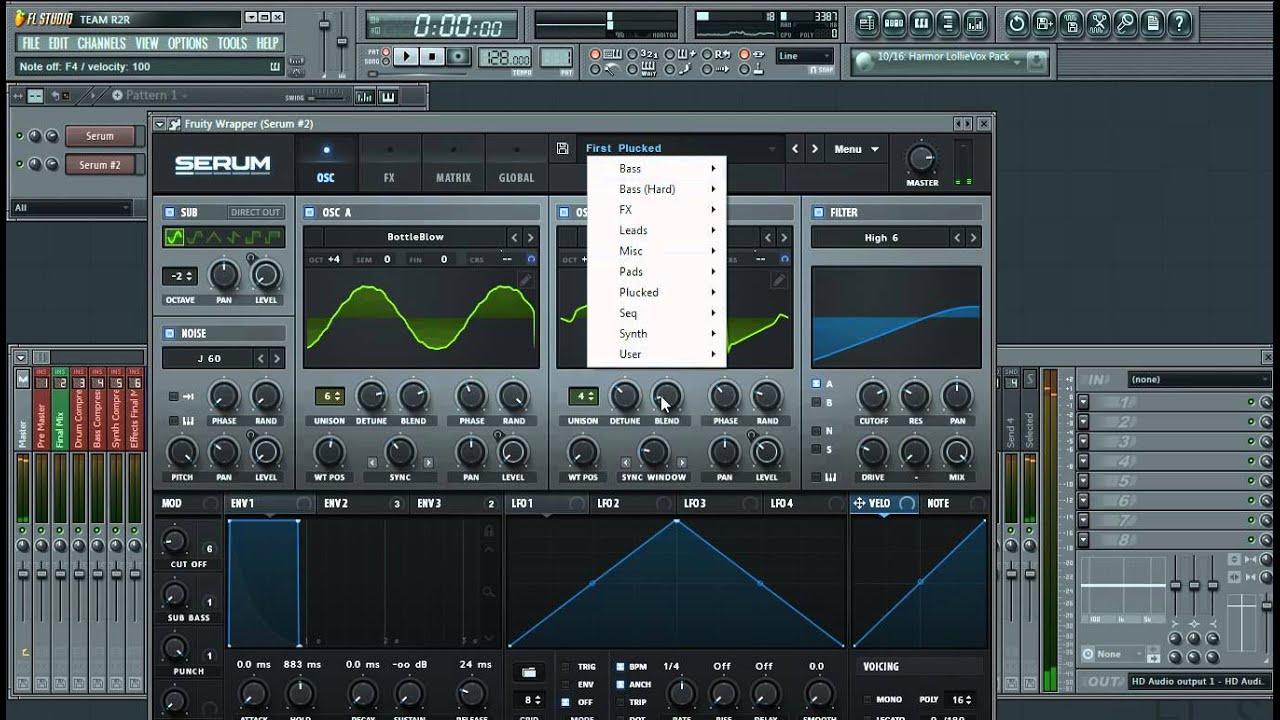
Task: Click the FL Studio tempo 128.000 field
Action: tap(505, 58)
